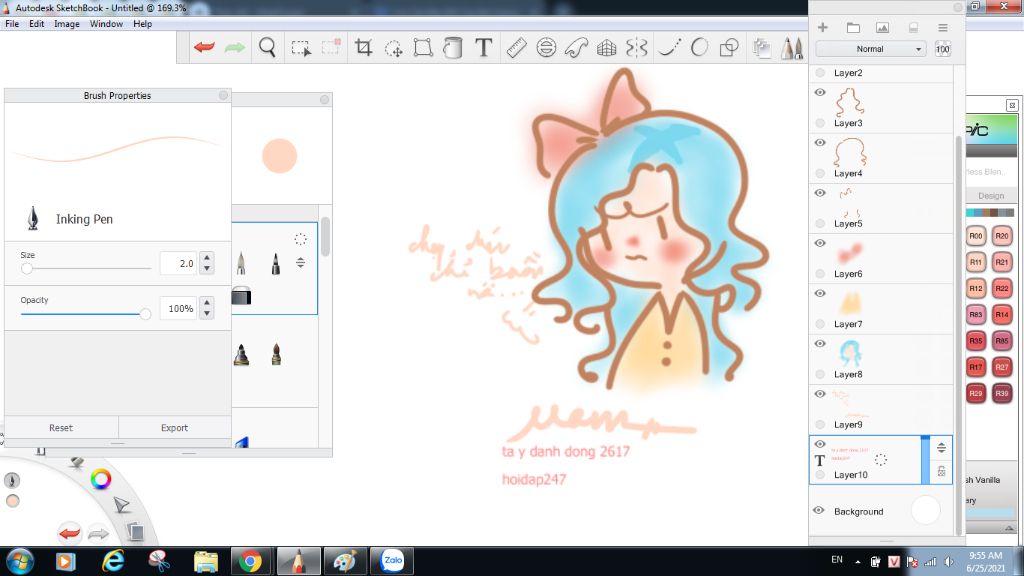Click the green Redo arrow in top toolbar
The image size is (1024, 576).
234,47
